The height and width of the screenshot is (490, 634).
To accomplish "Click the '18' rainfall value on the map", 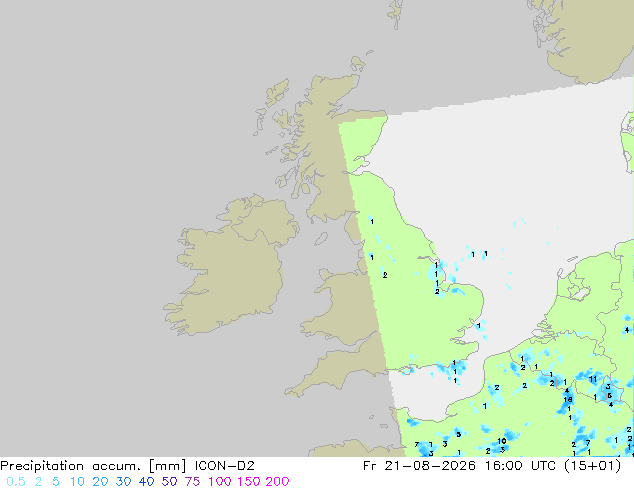I will click(x=568, y=399).
